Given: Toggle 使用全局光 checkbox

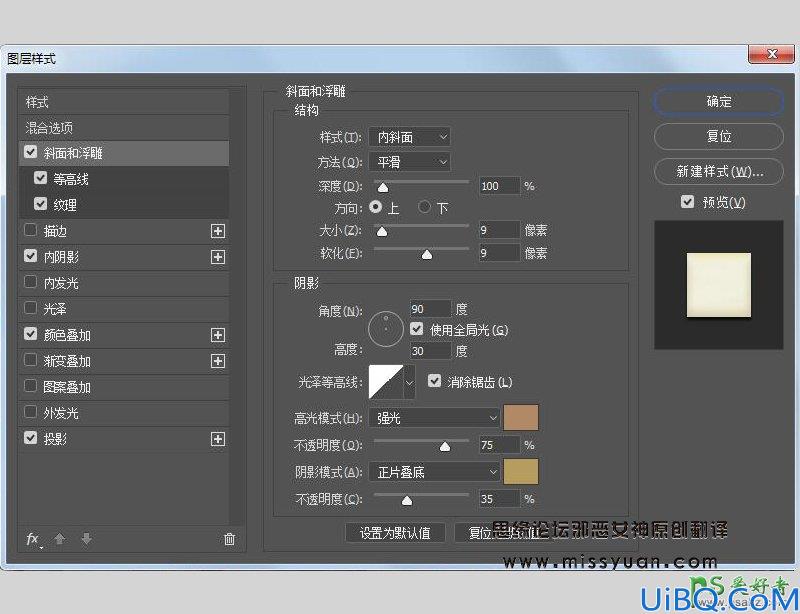Looking at the screenshot, I should pyautogui.click(x=417, y=329).
